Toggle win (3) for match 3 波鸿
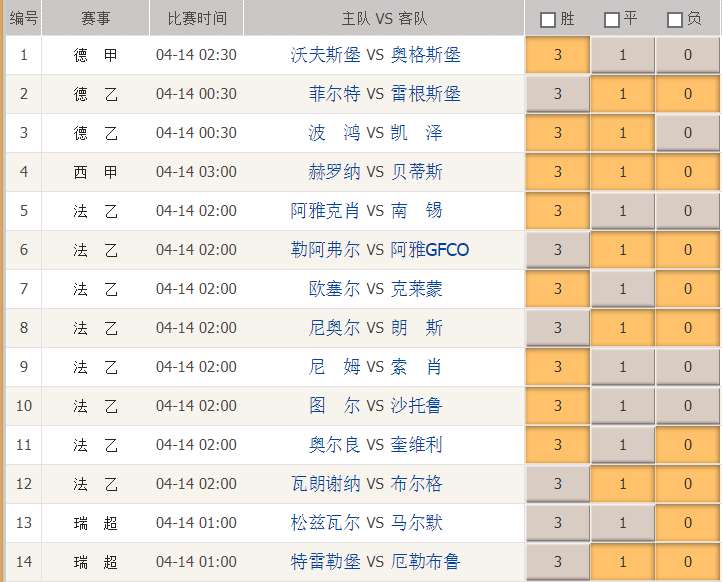 point(558,133)
